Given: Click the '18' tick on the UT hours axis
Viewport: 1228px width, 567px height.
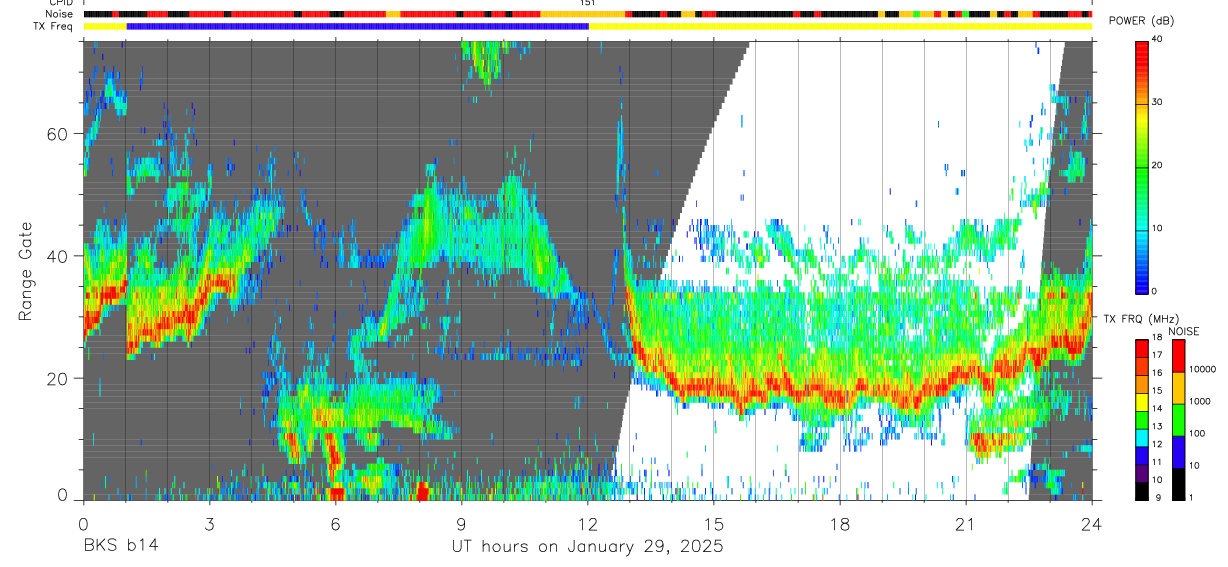Looking at the screenshot, I should (x=840, y=524).
